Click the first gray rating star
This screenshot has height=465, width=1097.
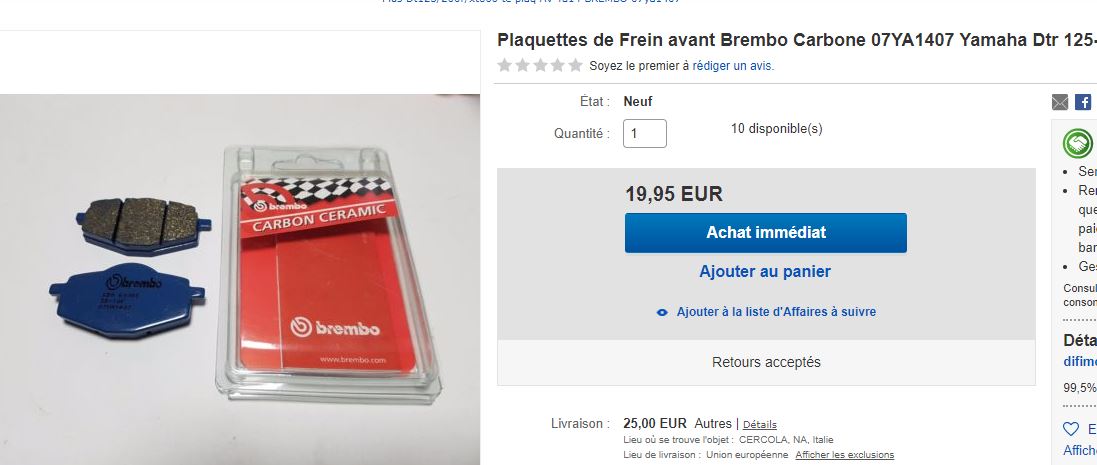504,65
